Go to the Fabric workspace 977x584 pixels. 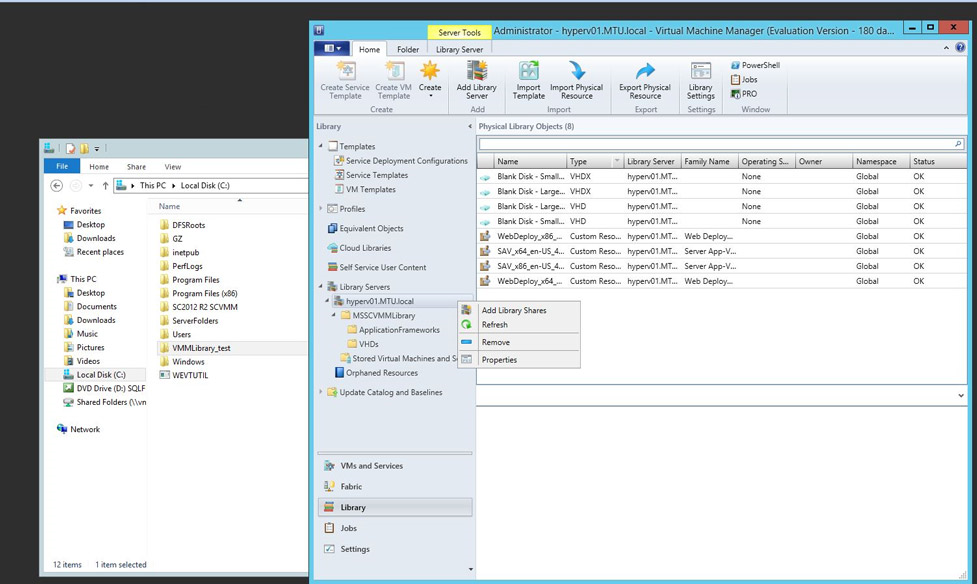[351, 487]
